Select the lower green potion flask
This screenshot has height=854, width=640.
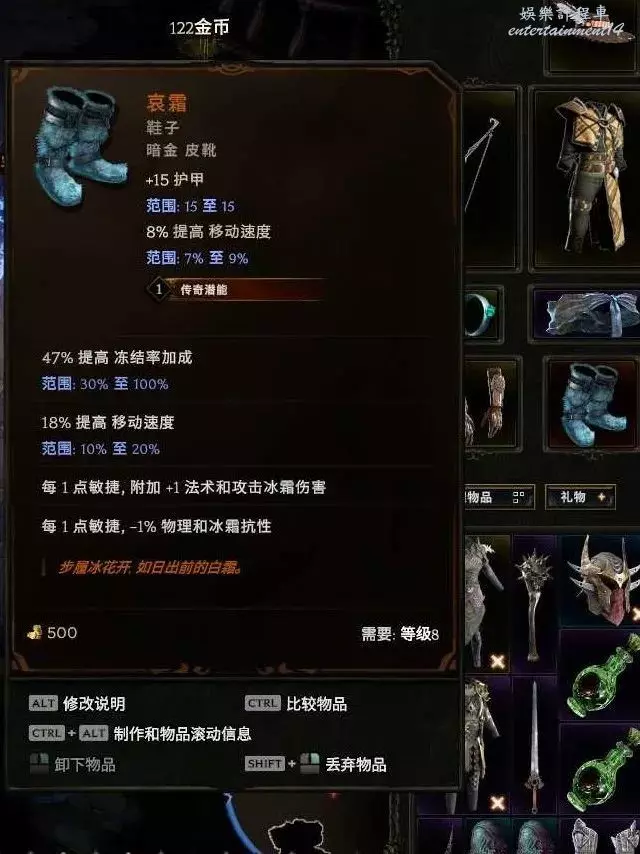[x=601, y=769]
